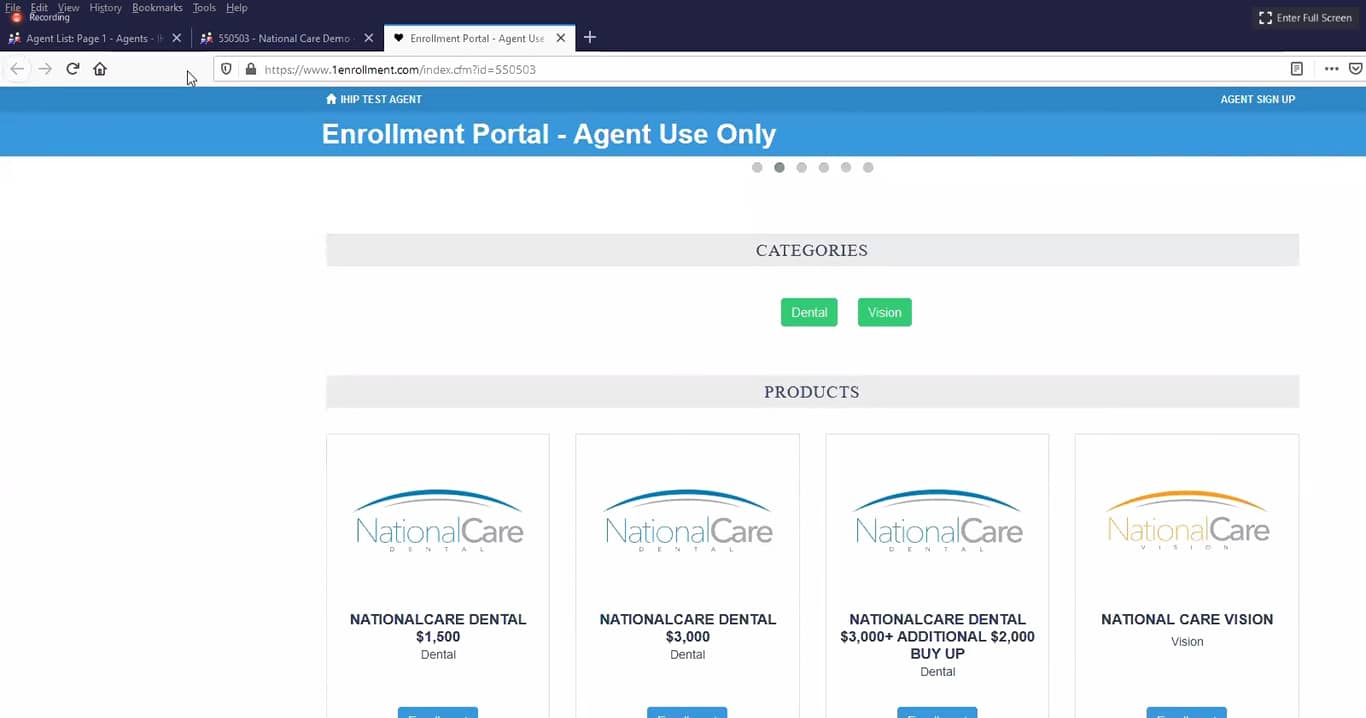1366x718 pixels.
Task: Click Dental $3,000+ Additional Buy Up logo
Action: [x=937, y=520]
